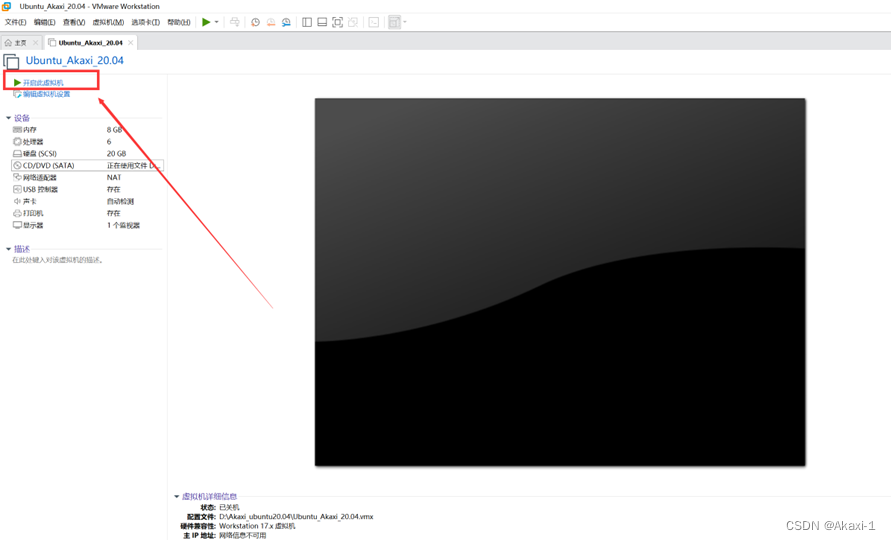Screen dimensions: 891x540
Task: Click the 网络信息不可用 IP address value
Action: pos(243,535)
